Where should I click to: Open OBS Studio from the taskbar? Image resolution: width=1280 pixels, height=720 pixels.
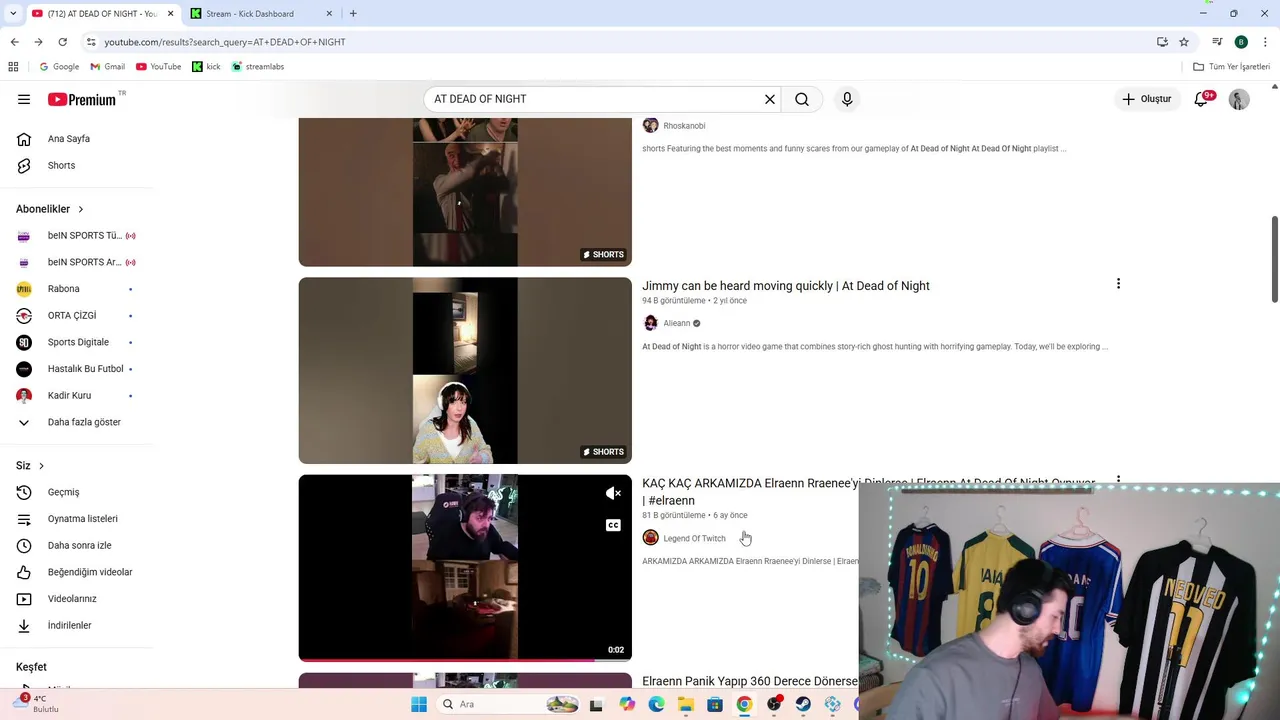774,704
